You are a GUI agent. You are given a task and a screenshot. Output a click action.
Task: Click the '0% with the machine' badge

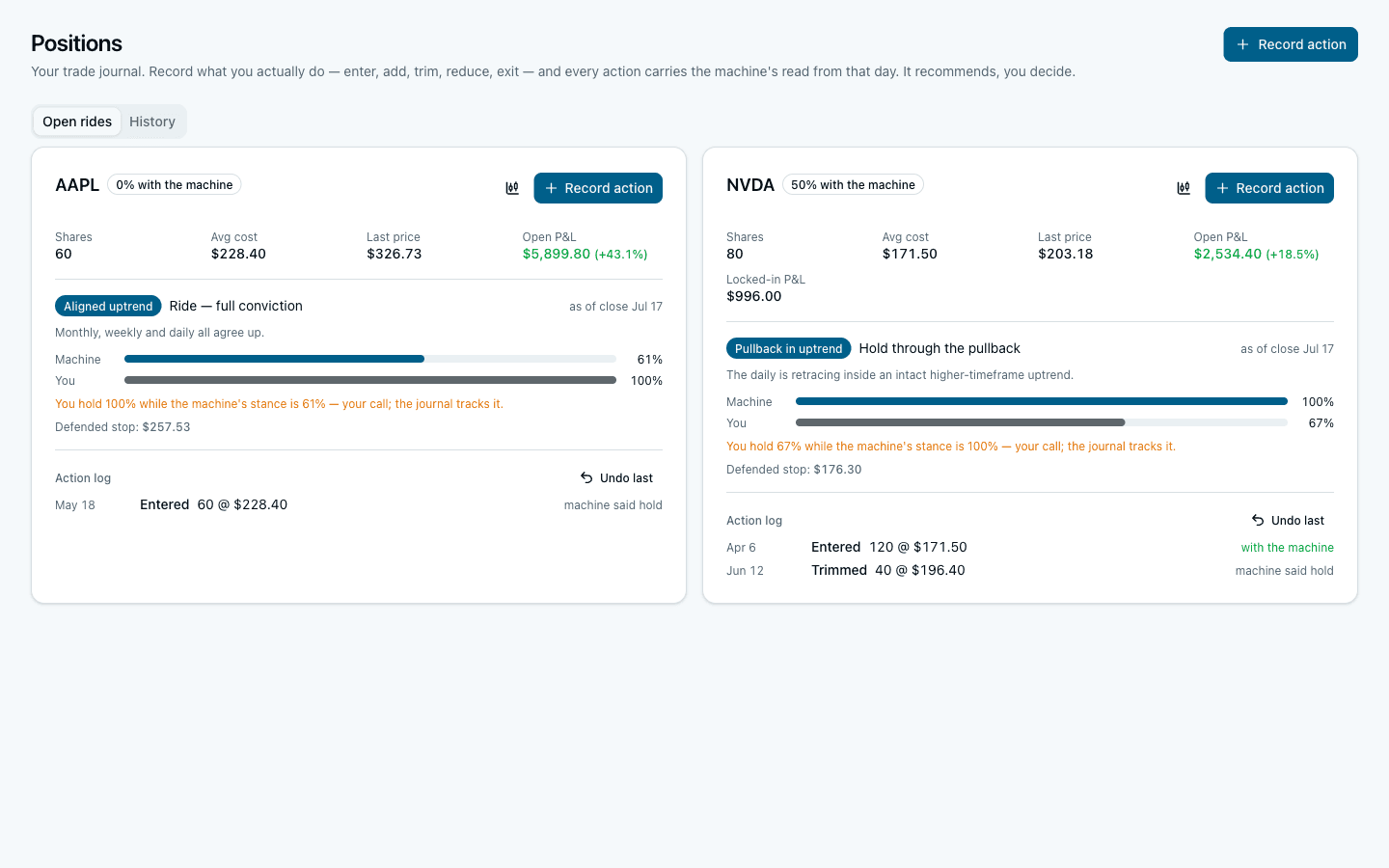[x=175, y=185]
